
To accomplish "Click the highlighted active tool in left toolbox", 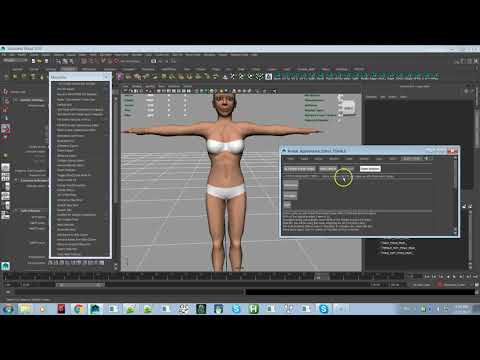I will pos(5,128).
